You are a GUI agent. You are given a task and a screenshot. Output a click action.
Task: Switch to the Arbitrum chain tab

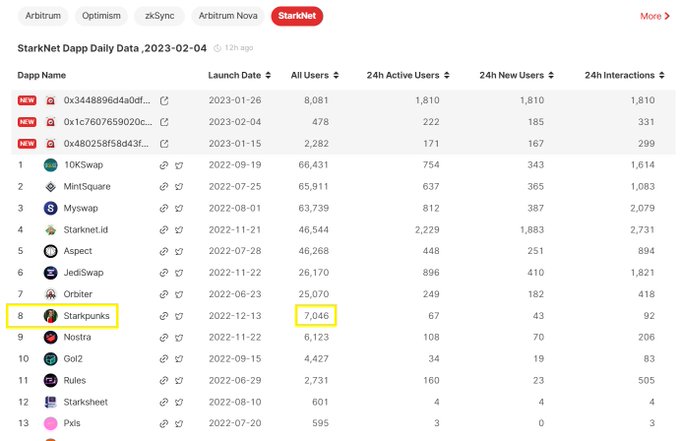pyautogui.click(x=43, y=16)
